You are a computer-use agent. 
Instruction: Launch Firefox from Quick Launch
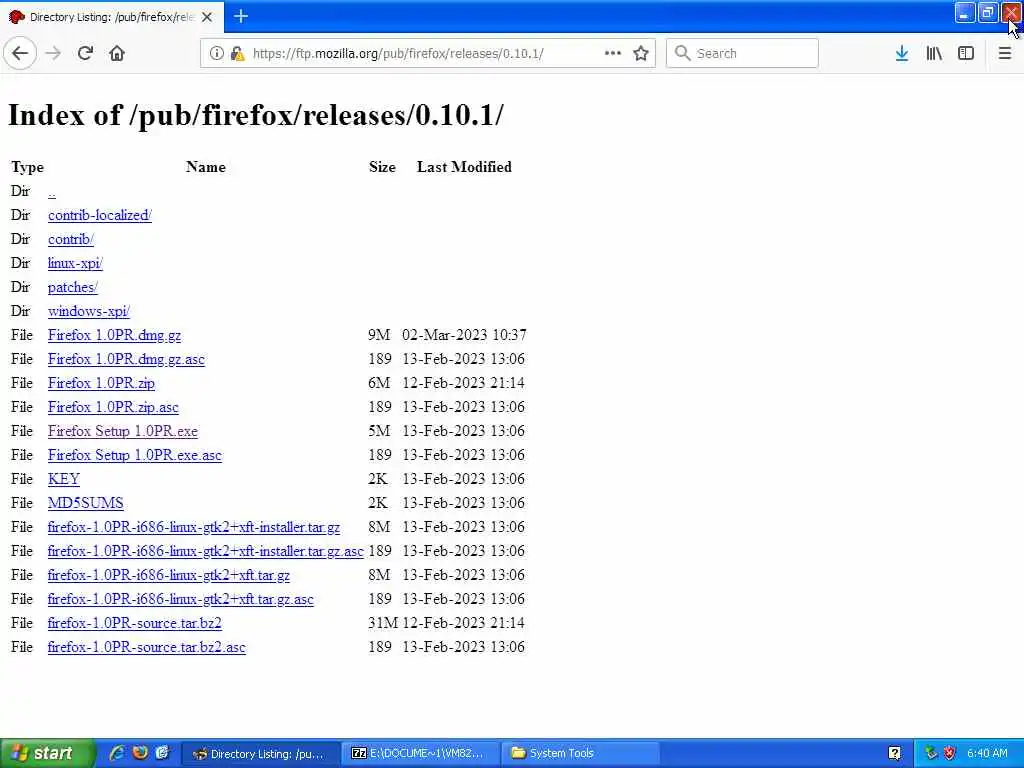[140, 753]
